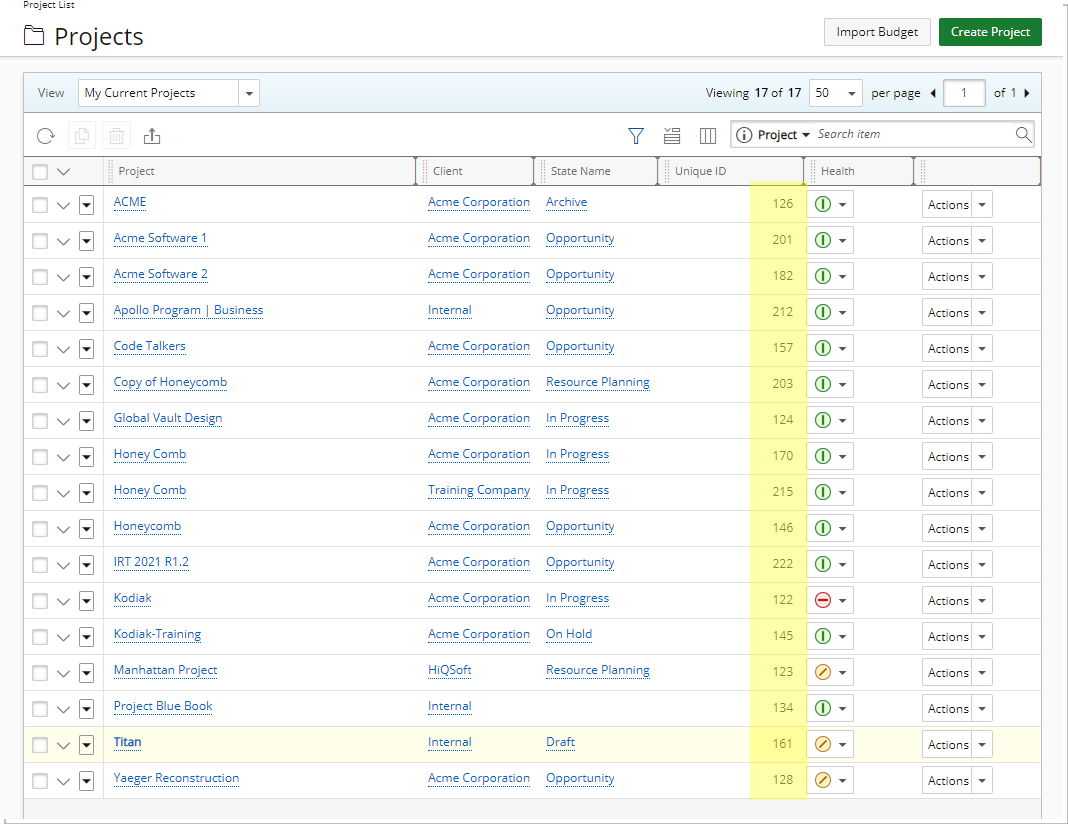Viewport: 1068px width, 824px height.
Task: Sort by the State Name column header
Action: tap(580, 171)
